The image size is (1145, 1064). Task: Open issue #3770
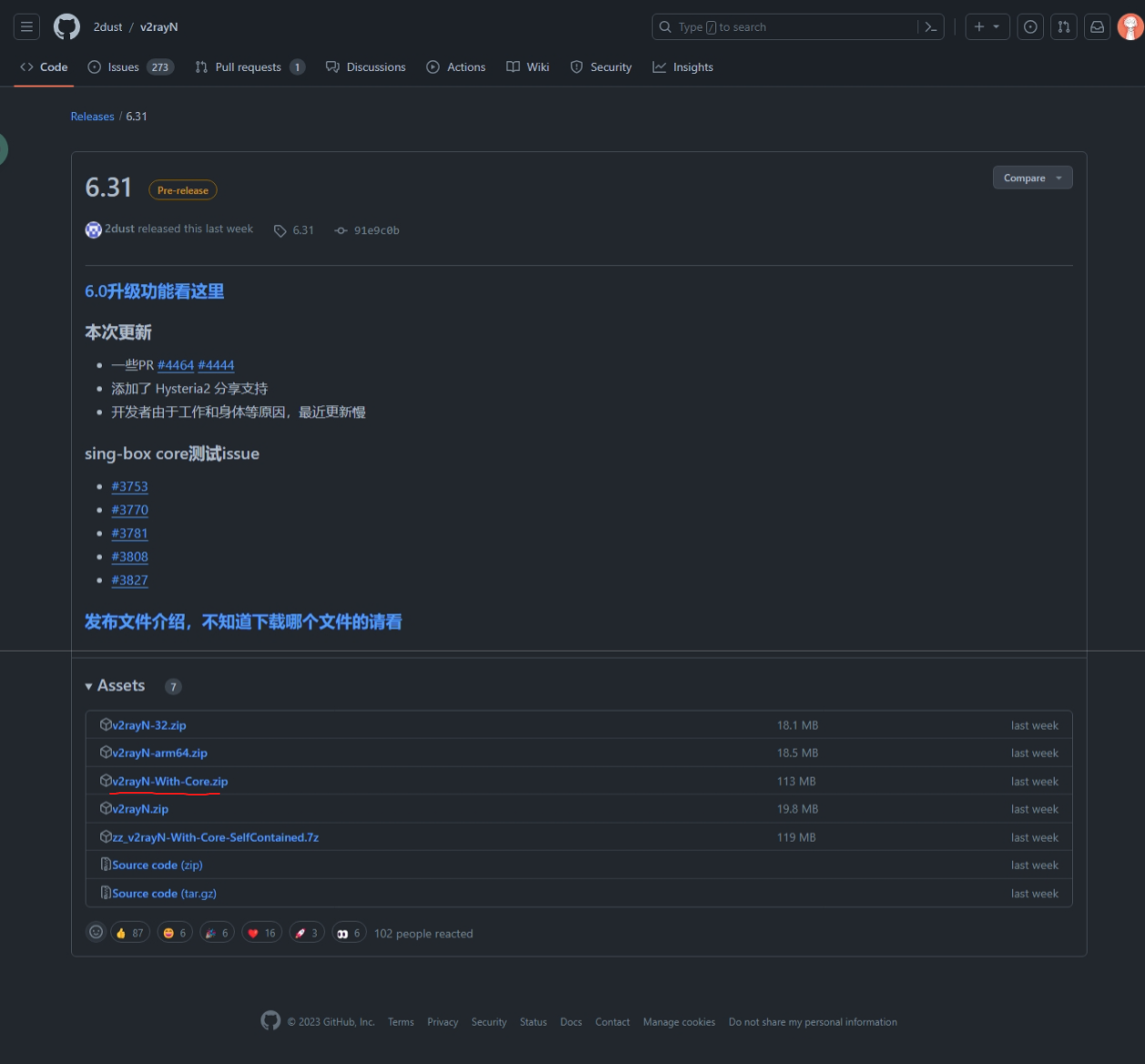click(x=129, y=510)
